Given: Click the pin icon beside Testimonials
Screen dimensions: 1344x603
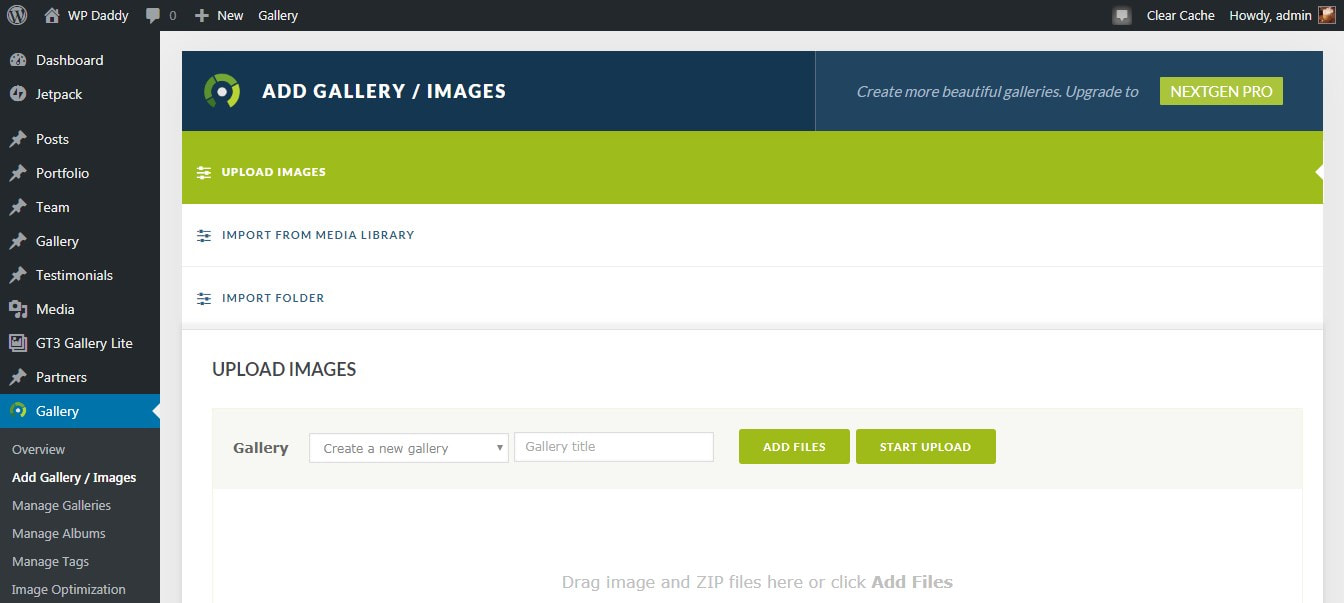Looking at the screenshot, I should point(17,275).
